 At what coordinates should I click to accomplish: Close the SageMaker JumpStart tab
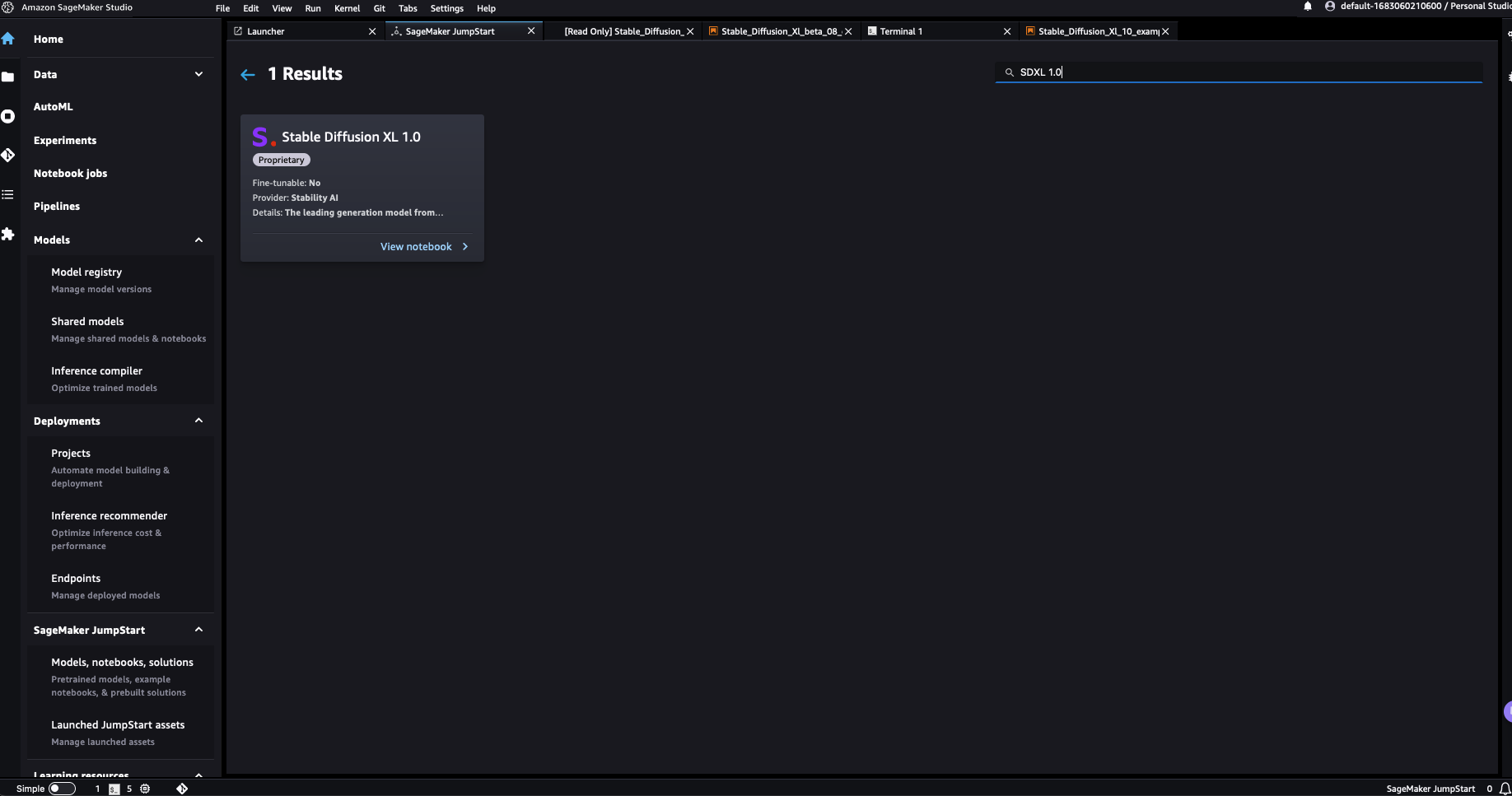click(531, 31)
